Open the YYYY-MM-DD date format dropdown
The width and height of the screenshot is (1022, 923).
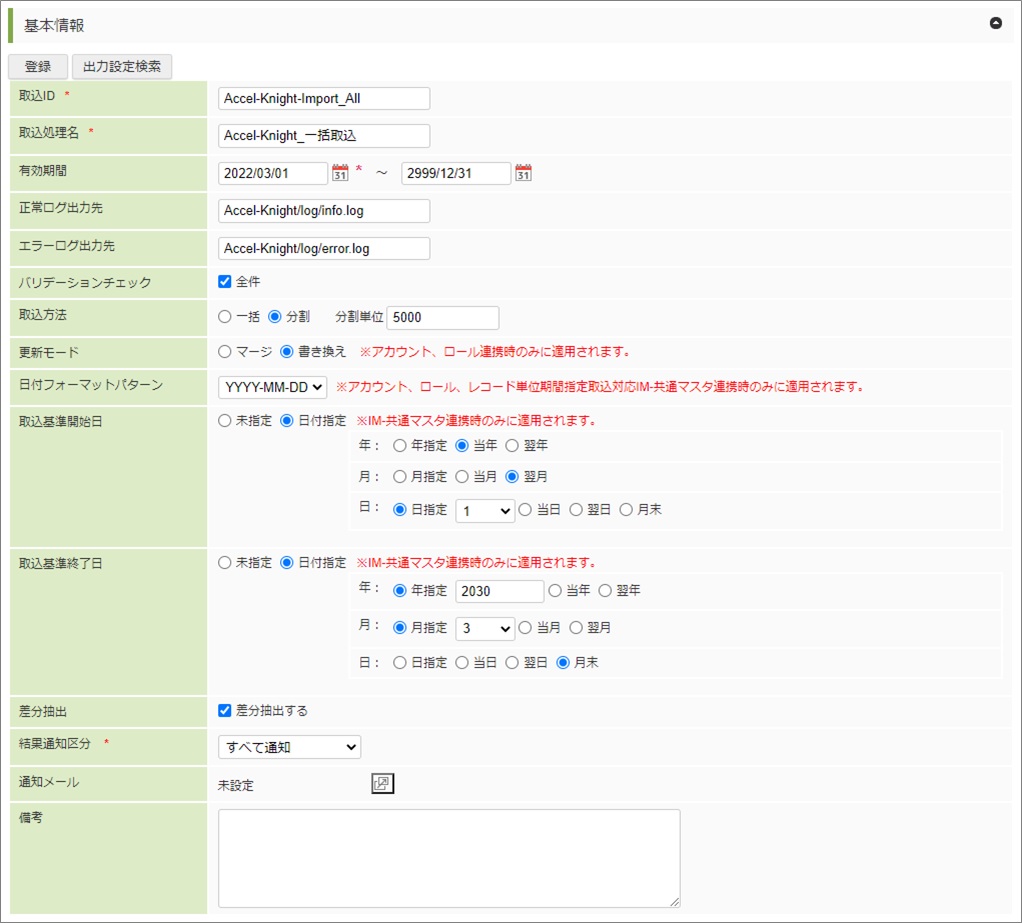point(272,386)
